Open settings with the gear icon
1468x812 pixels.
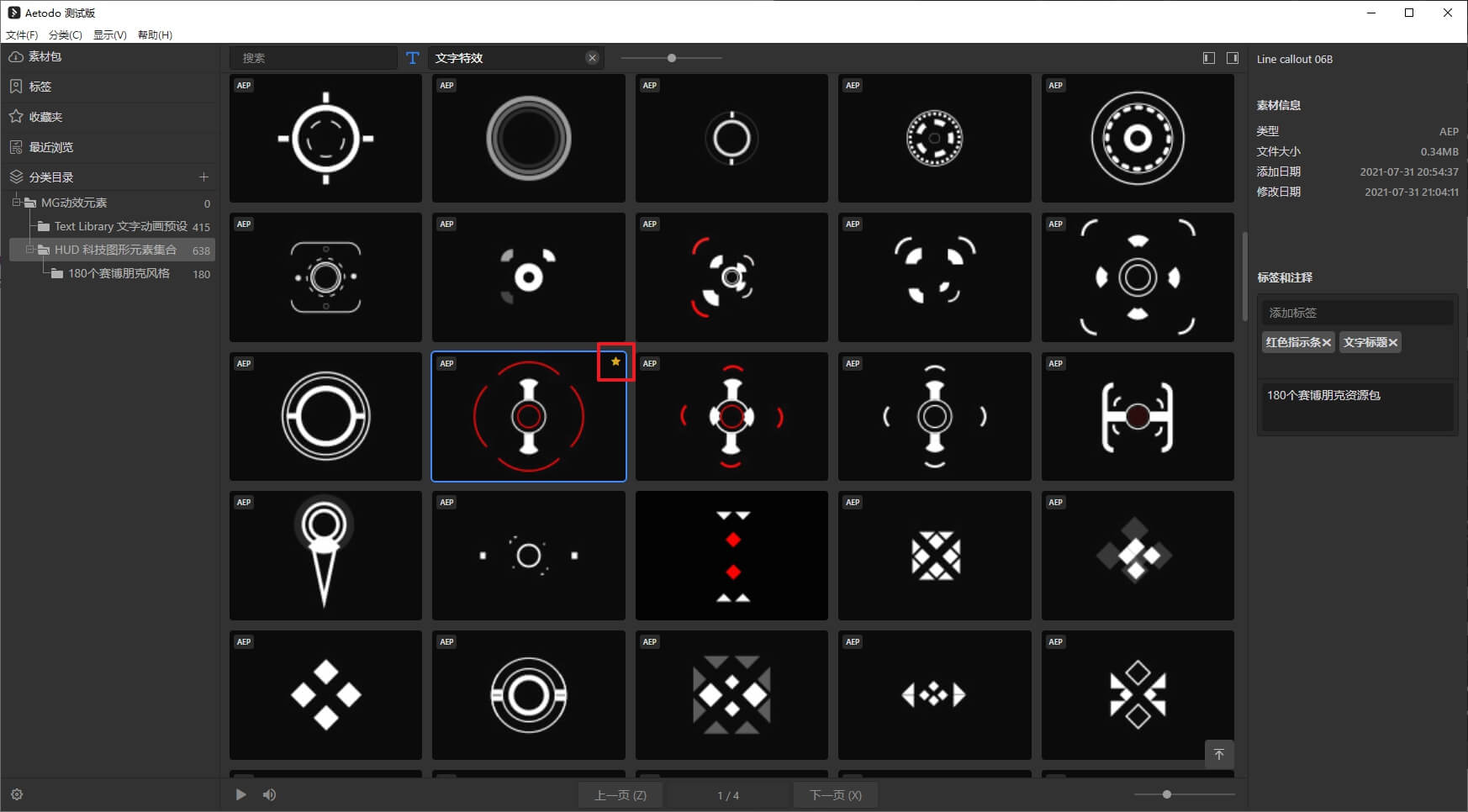point(17,794)
